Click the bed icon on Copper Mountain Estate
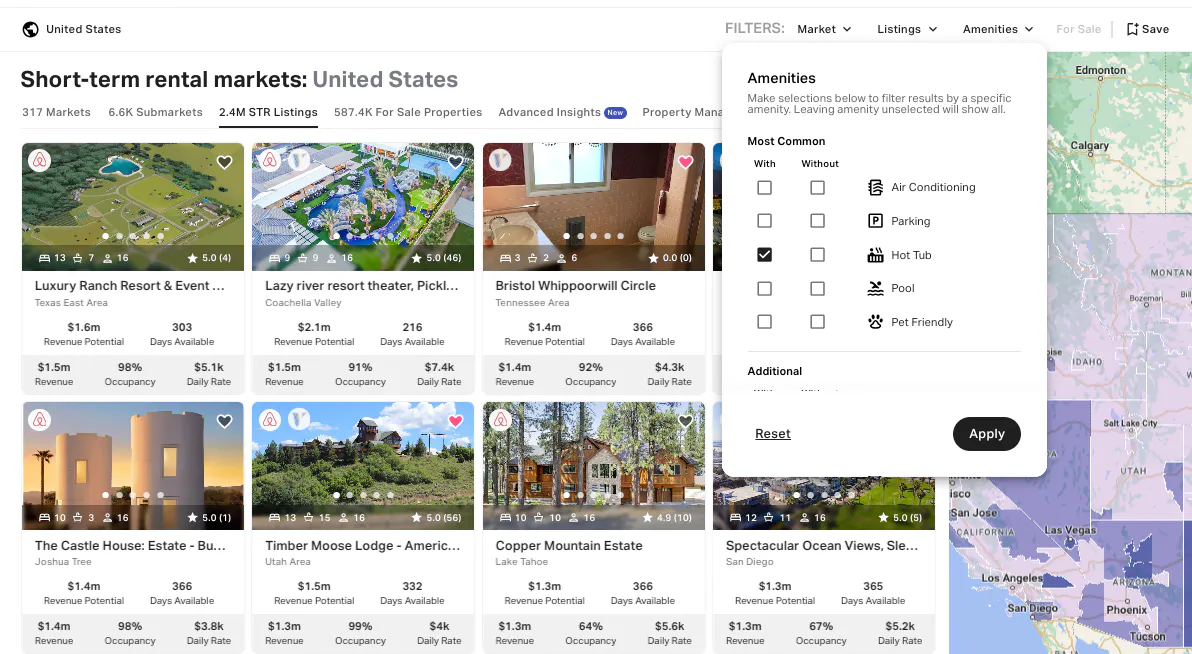1192x654 pixels. point(506,517)
